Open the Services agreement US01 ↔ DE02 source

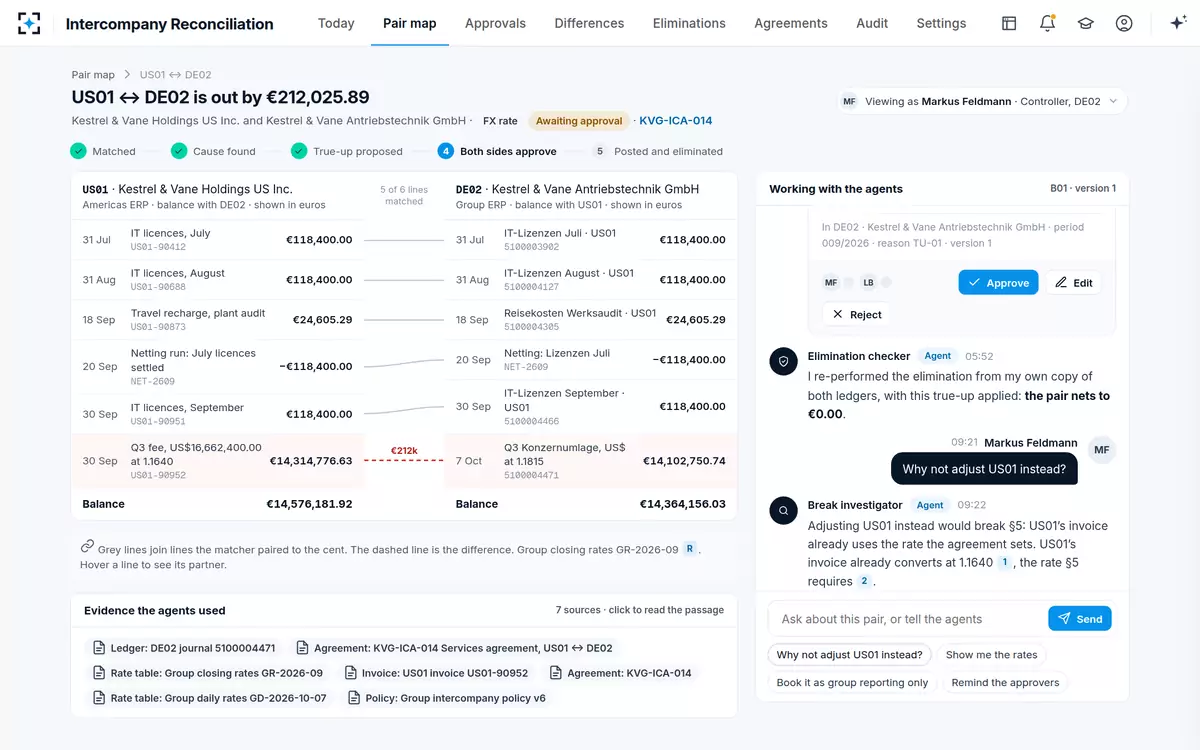click(454, 647)
